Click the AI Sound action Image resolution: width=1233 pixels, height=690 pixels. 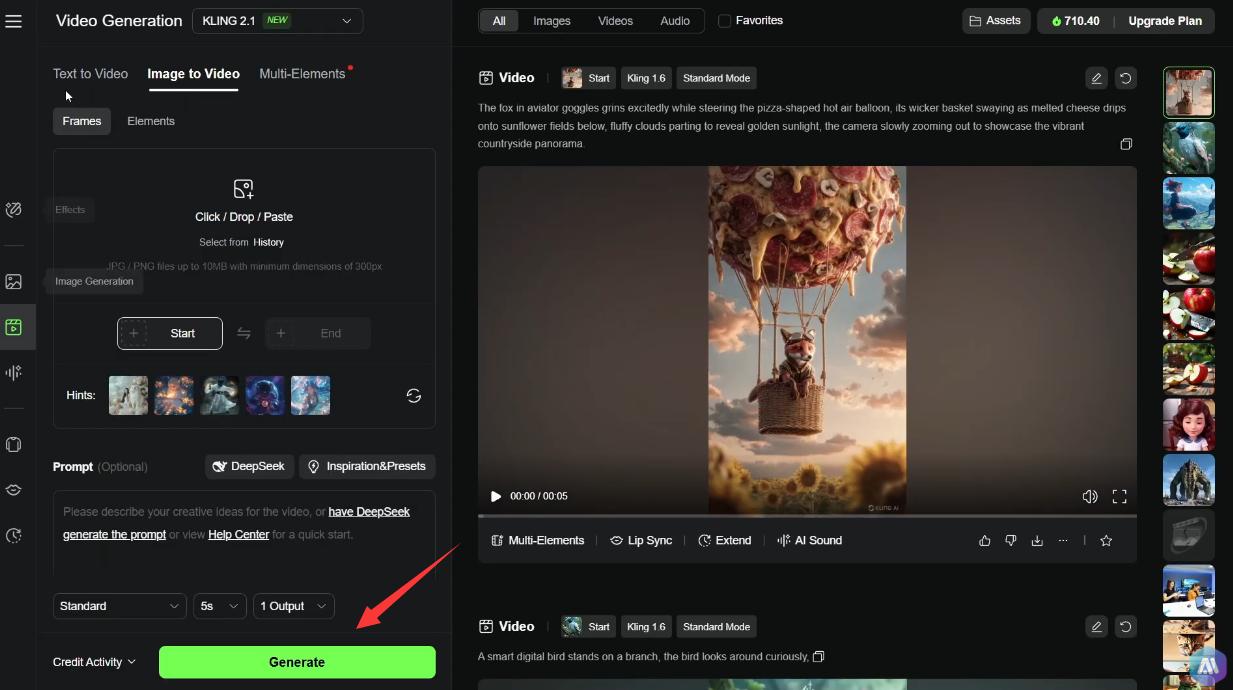(810, 540)
